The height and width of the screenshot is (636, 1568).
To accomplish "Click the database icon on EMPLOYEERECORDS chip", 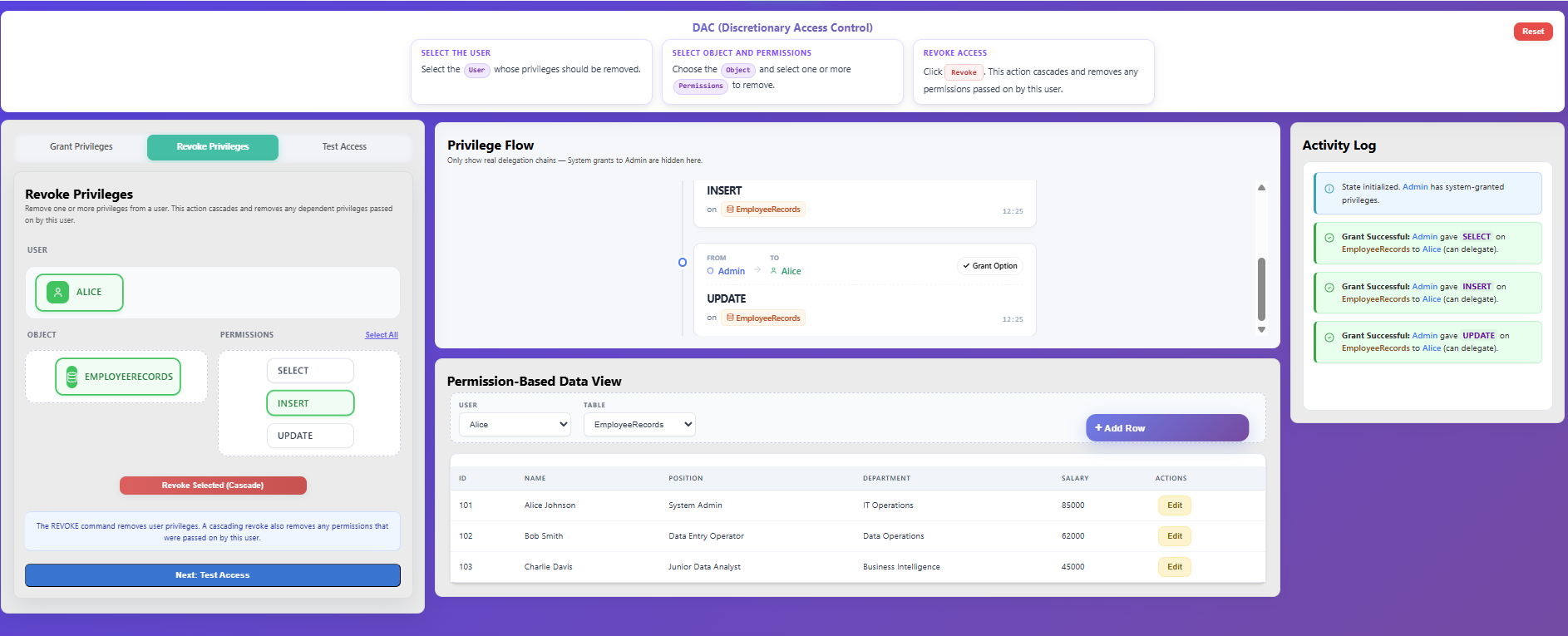I will 72,377.
